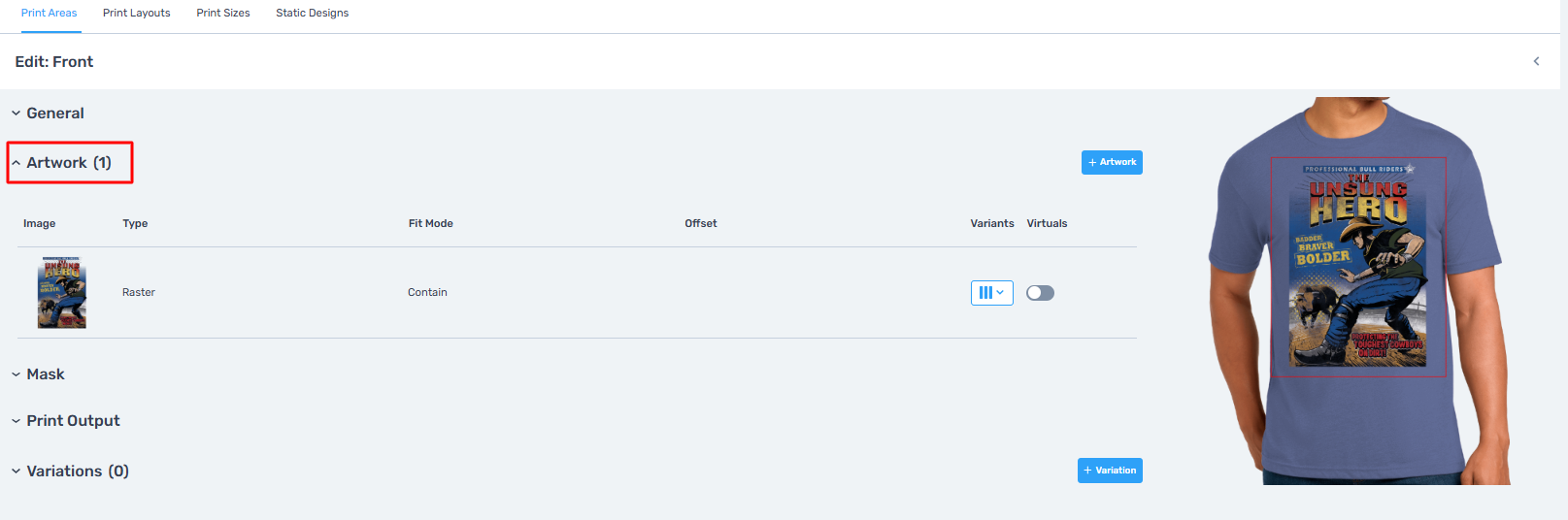The height and width of the screenshot is (520, 1568).
Task: Expand the Variations (0) section
Action: [70, 471]
